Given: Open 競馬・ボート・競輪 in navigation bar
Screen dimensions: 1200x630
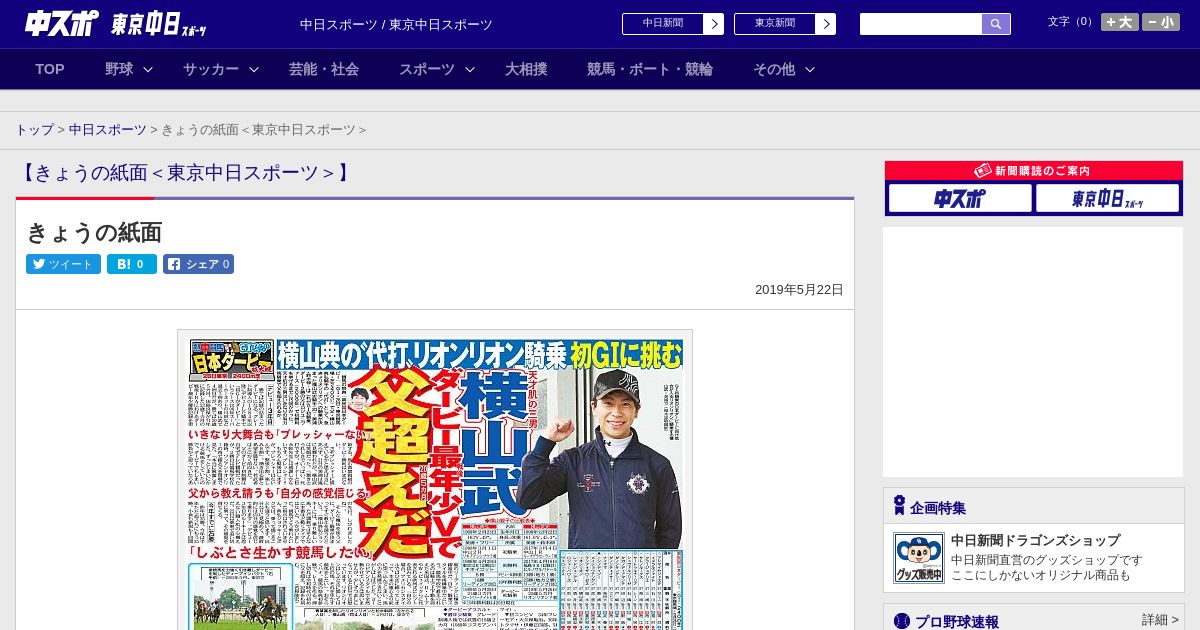Looking at the screenshot, I should click(650, 69).
